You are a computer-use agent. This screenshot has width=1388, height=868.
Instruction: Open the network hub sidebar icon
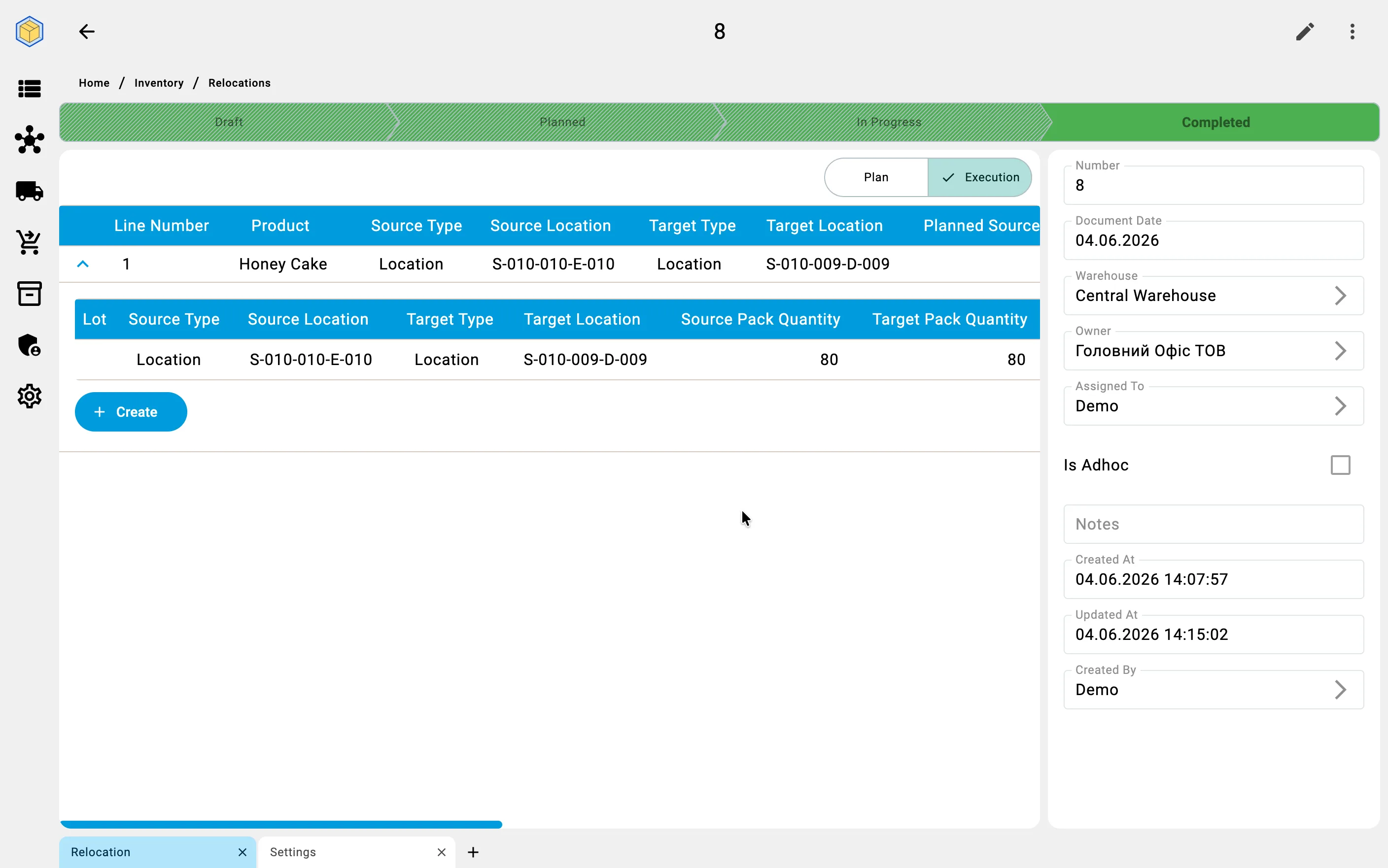point(29,139)
